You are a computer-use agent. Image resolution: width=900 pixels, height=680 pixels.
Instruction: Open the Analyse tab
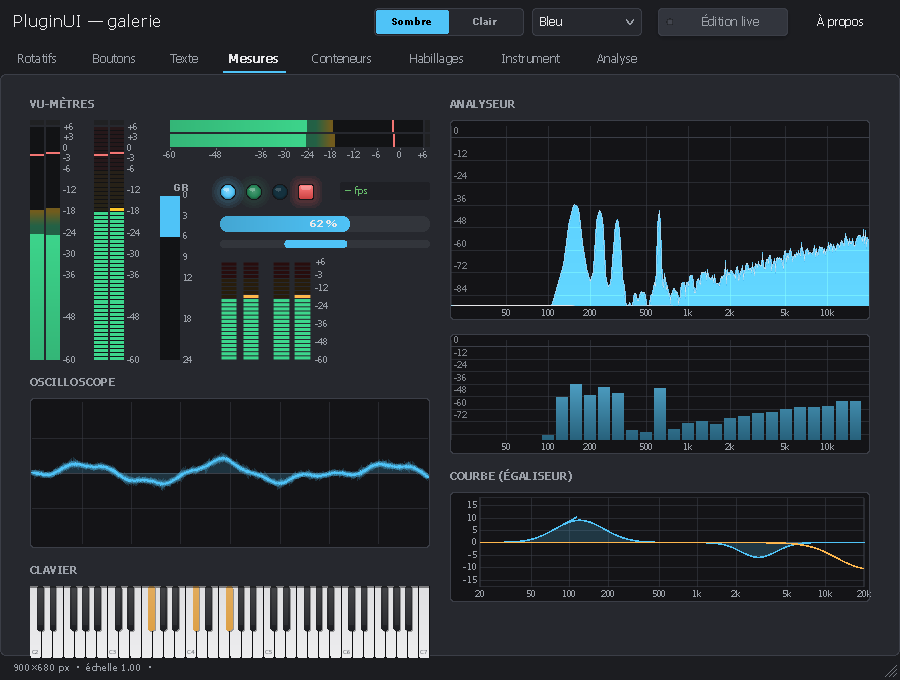(x=617, y=59)
